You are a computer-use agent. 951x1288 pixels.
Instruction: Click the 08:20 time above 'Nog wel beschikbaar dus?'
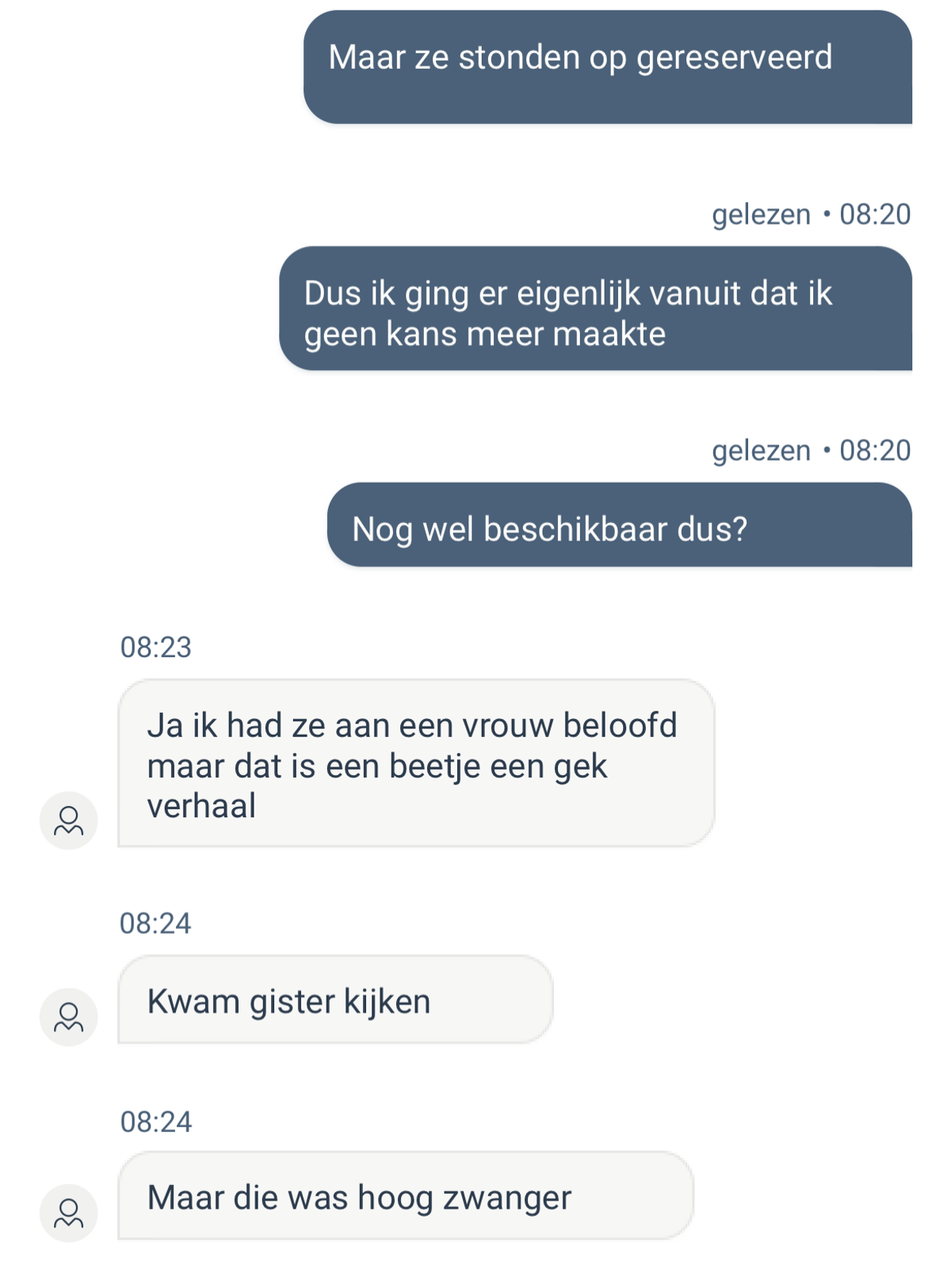[x=875, y=451]
